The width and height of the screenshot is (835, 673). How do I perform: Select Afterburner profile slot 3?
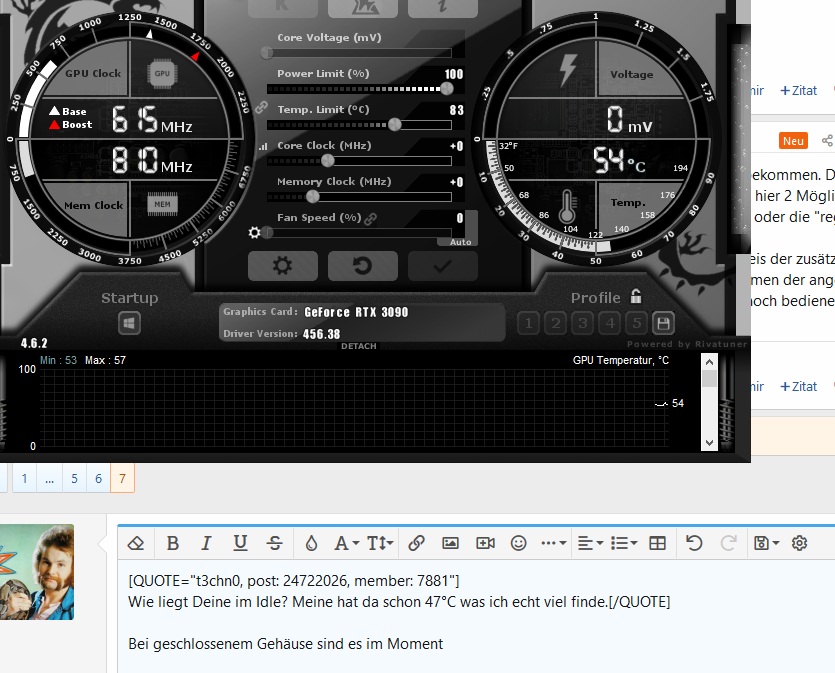(x=583, y=323)
